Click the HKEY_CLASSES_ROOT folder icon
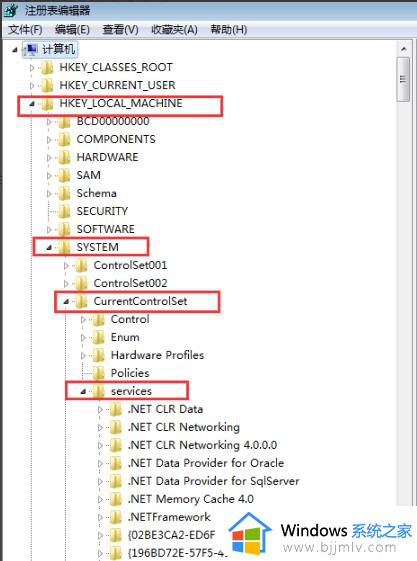Image resolution: width=417 pixels, height=561 pixels. pos(47,67)
